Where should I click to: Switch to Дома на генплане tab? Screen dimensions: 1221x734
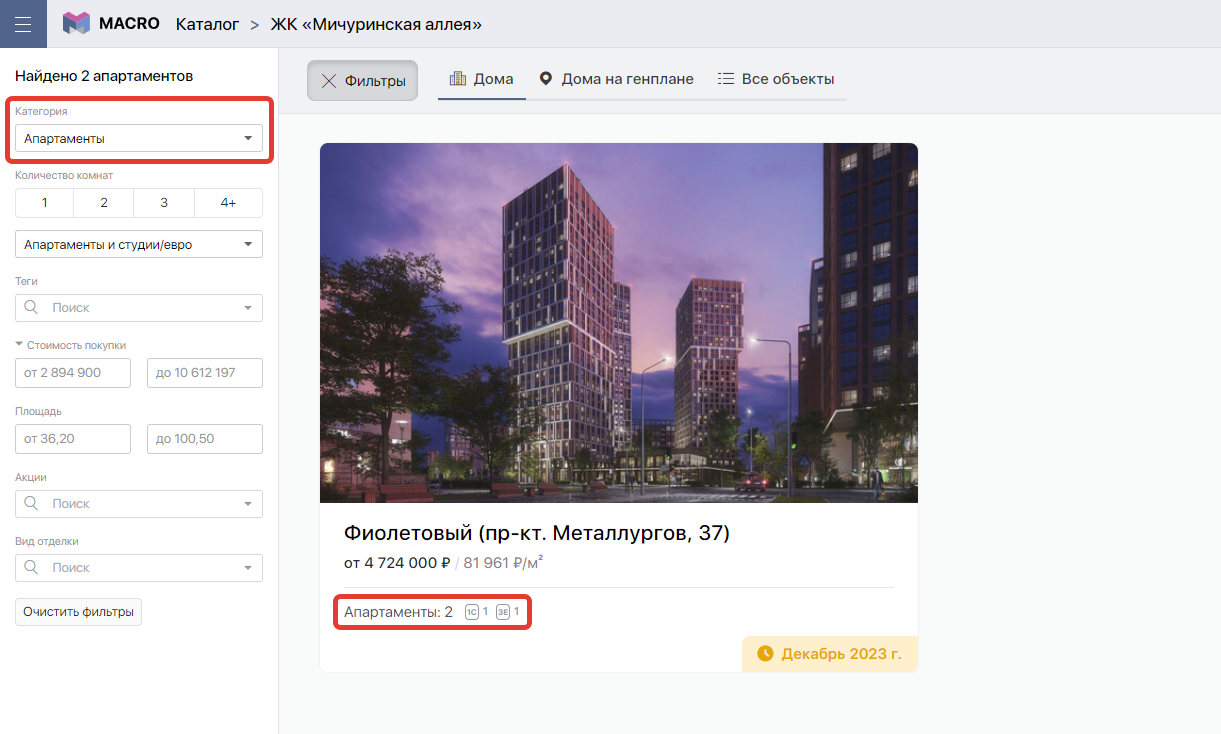[616, 79]
